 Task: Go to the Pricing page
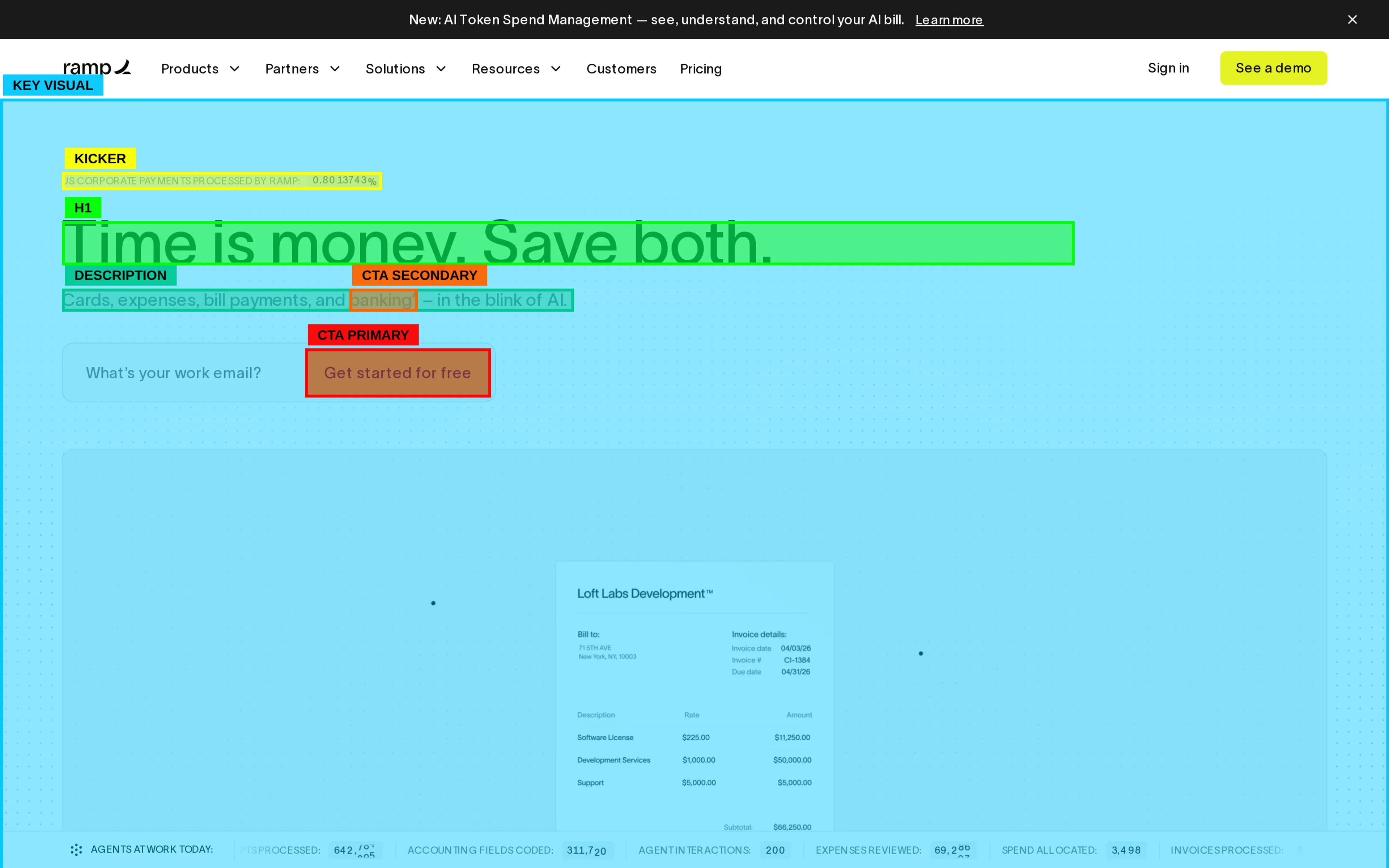[701, 69]
